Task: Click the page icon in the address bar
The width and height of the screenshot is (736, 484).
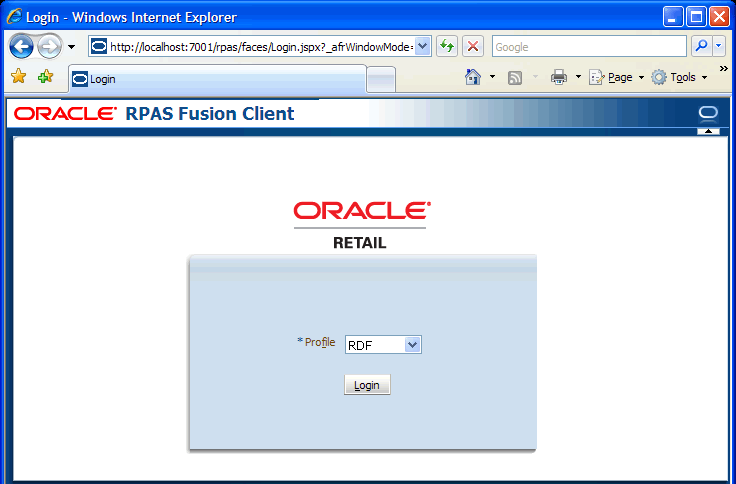Action: [99, 46]
